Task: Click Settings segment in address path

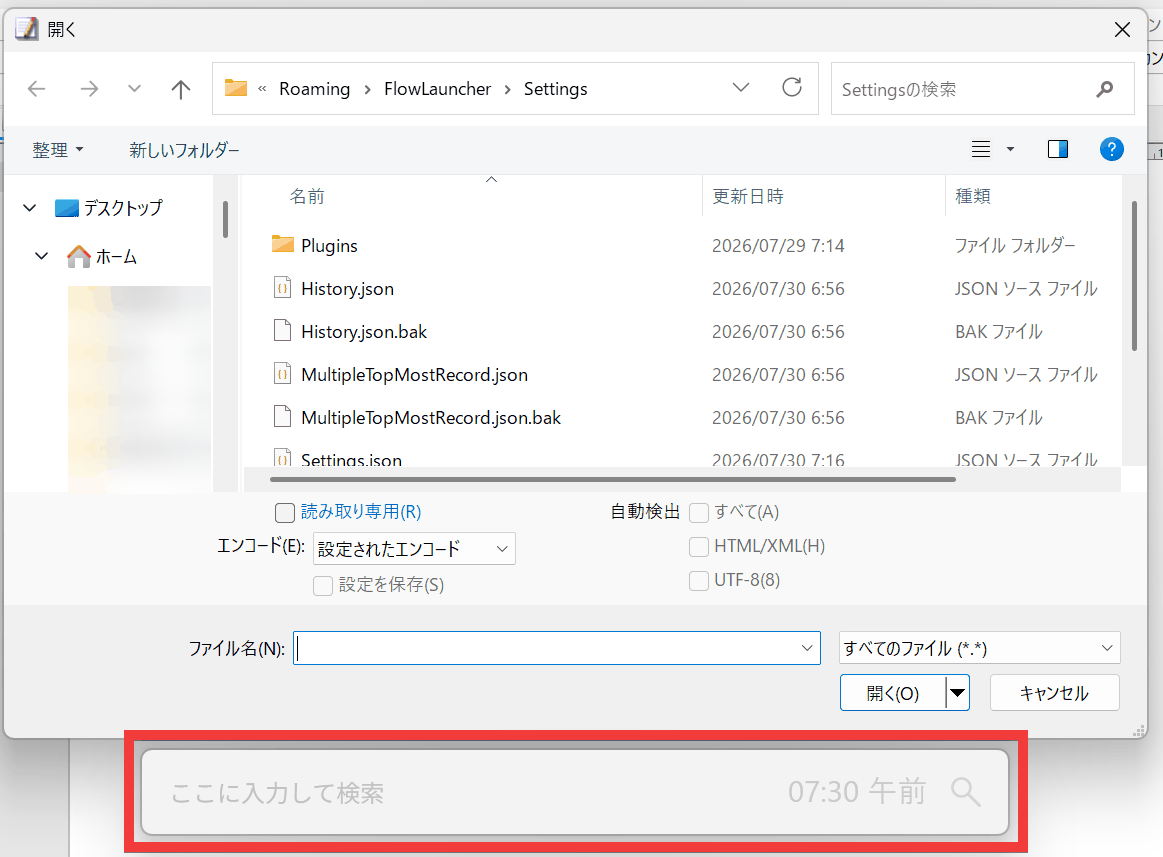Action: [x=556, y=89]
